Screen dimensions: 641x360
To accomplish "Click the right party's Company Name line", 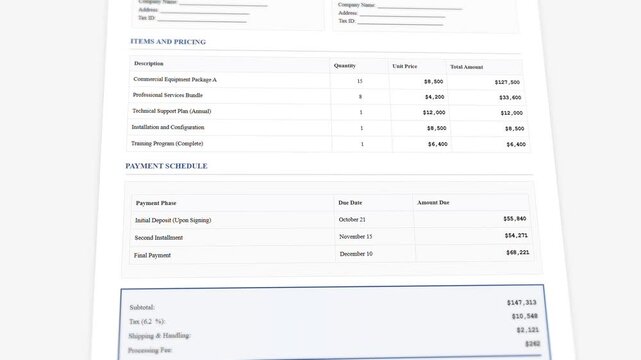I will pyautogui.click(x=400, y=6).
